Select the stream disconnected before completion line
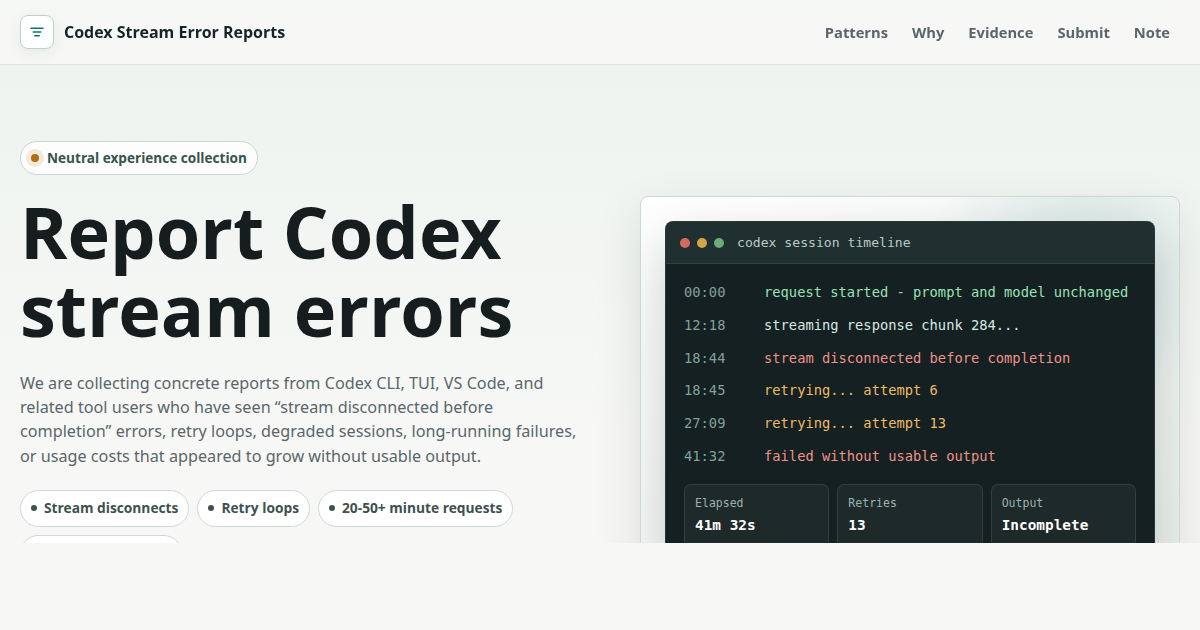 909,358
